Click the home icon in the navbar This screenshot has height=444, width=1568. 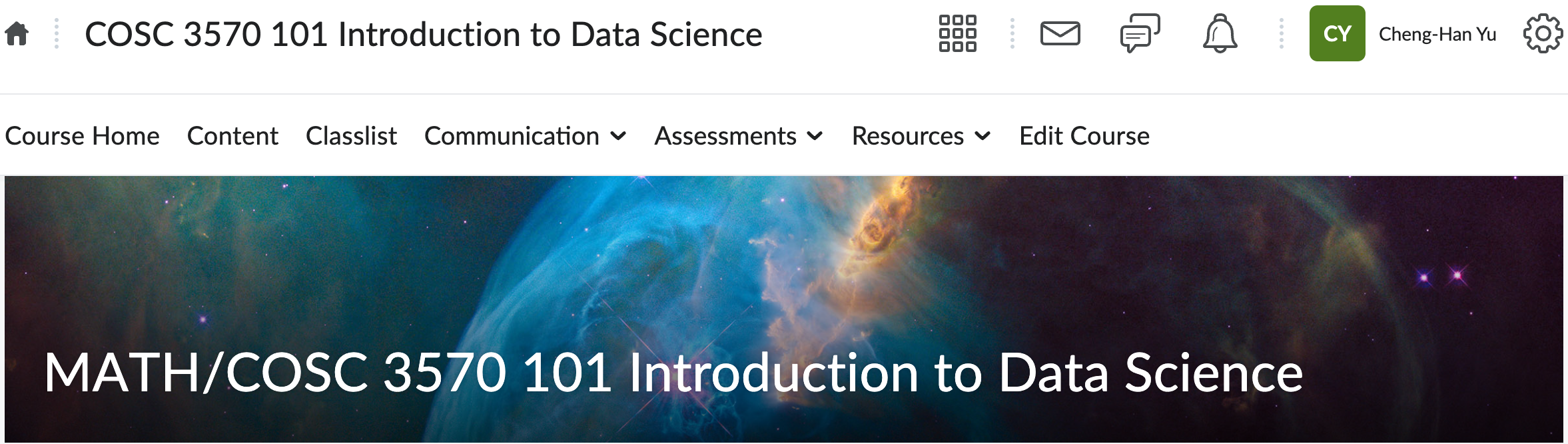[17, 33]
